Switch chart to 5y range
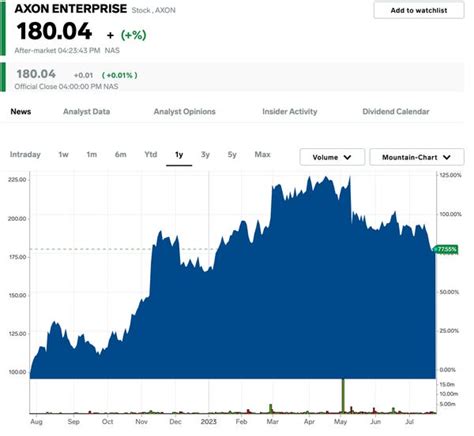Screen dimensions: 474x436 pyautogui.click(x=232, y=155)
